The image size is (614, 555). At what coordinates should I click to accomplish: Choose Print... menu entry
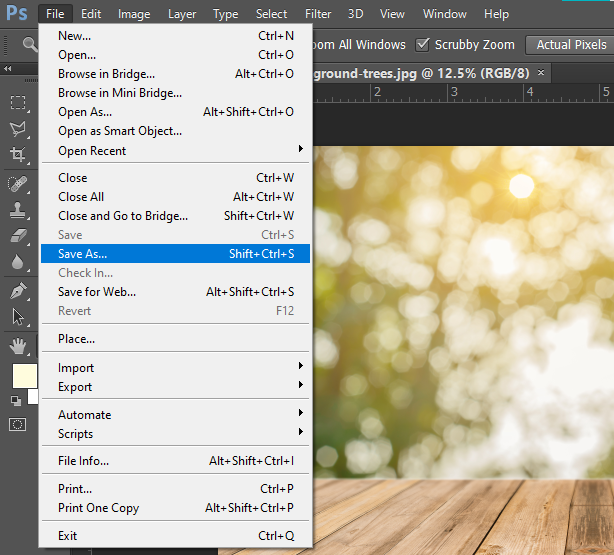[x=175, y=489]
